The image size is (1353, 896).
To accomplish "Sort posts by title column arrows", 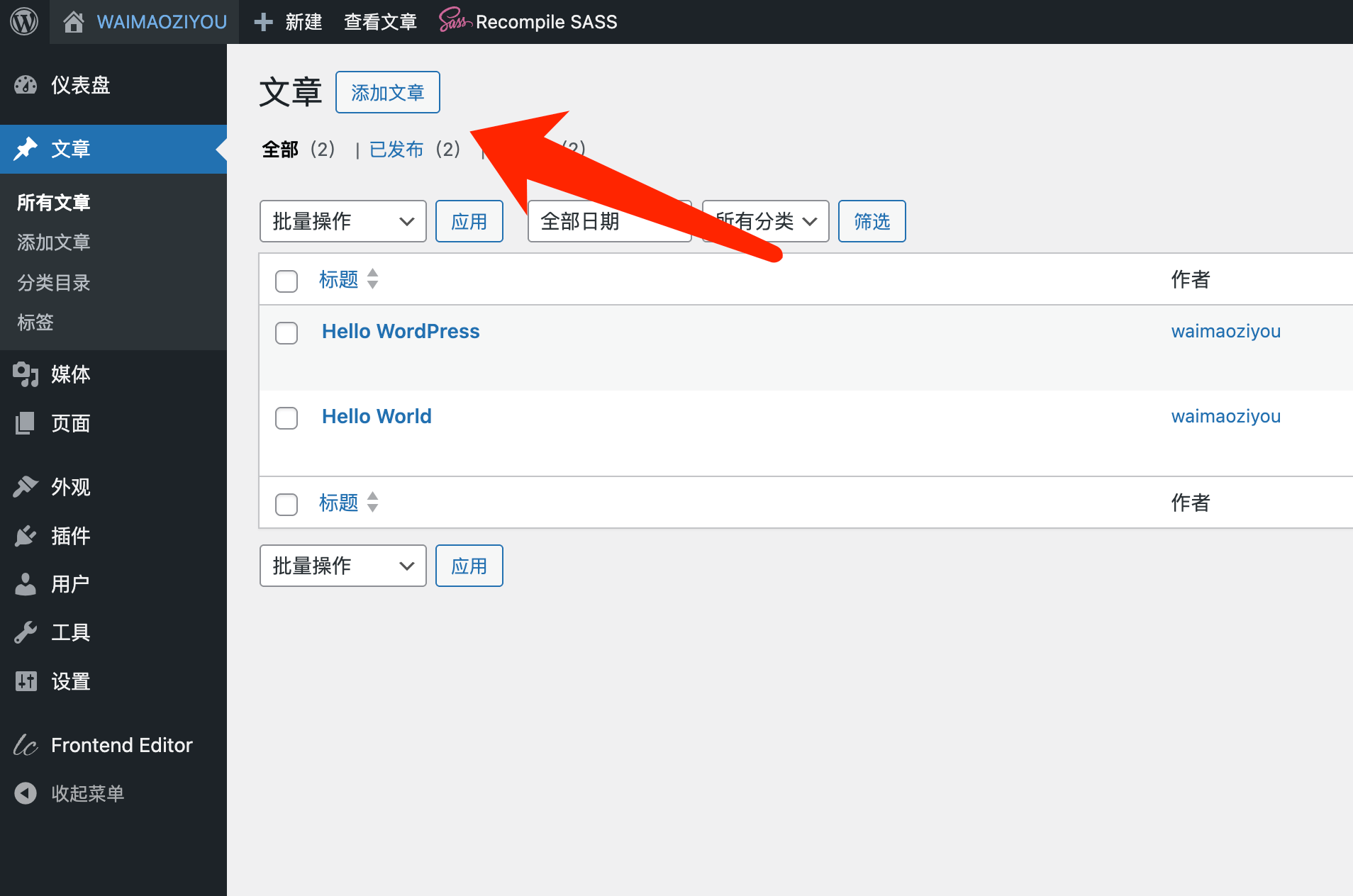I will point(372,279).
